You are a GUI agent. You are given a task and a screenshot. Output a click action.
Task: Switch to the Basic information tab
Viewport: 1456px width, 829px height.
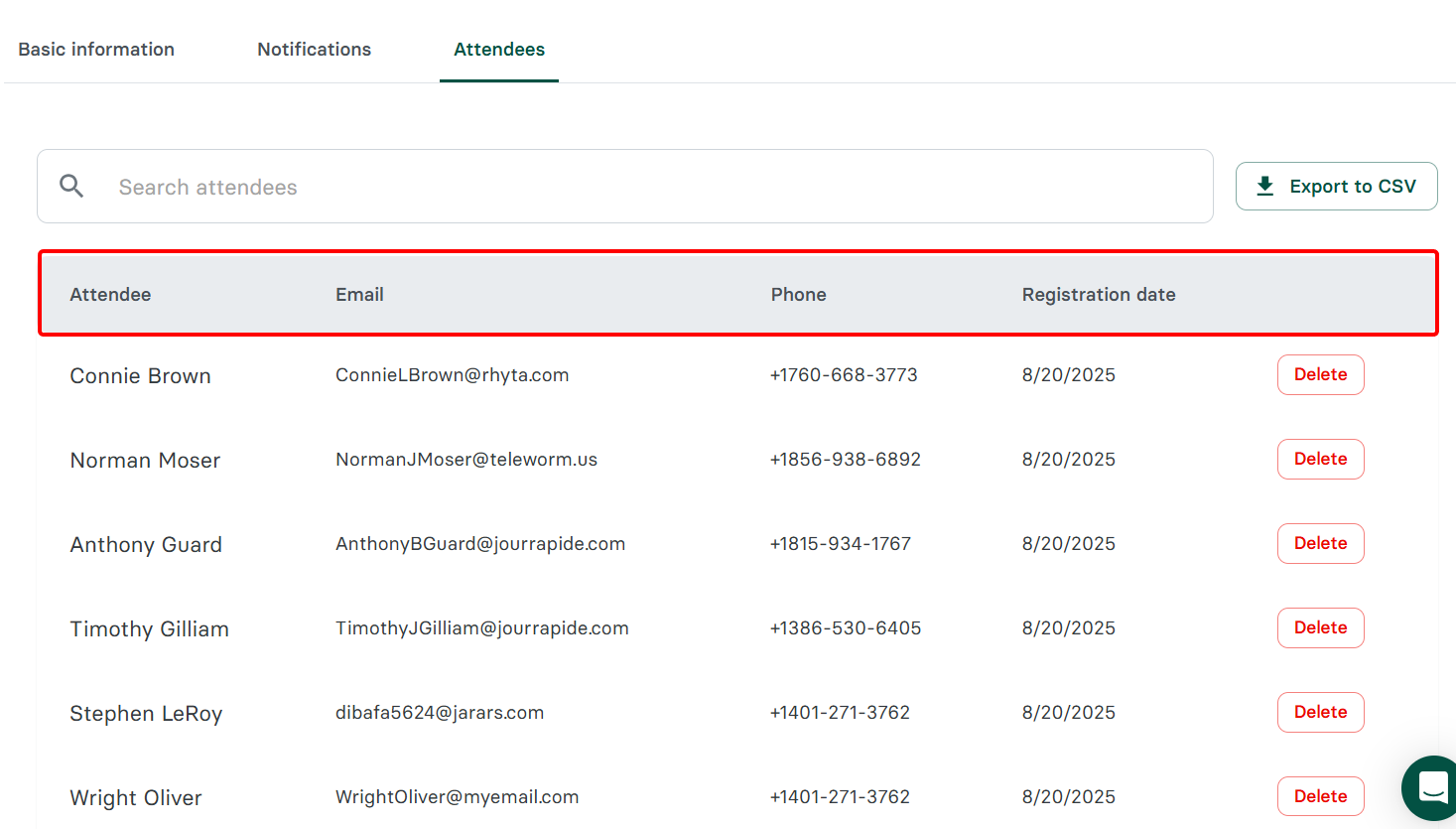95,49
